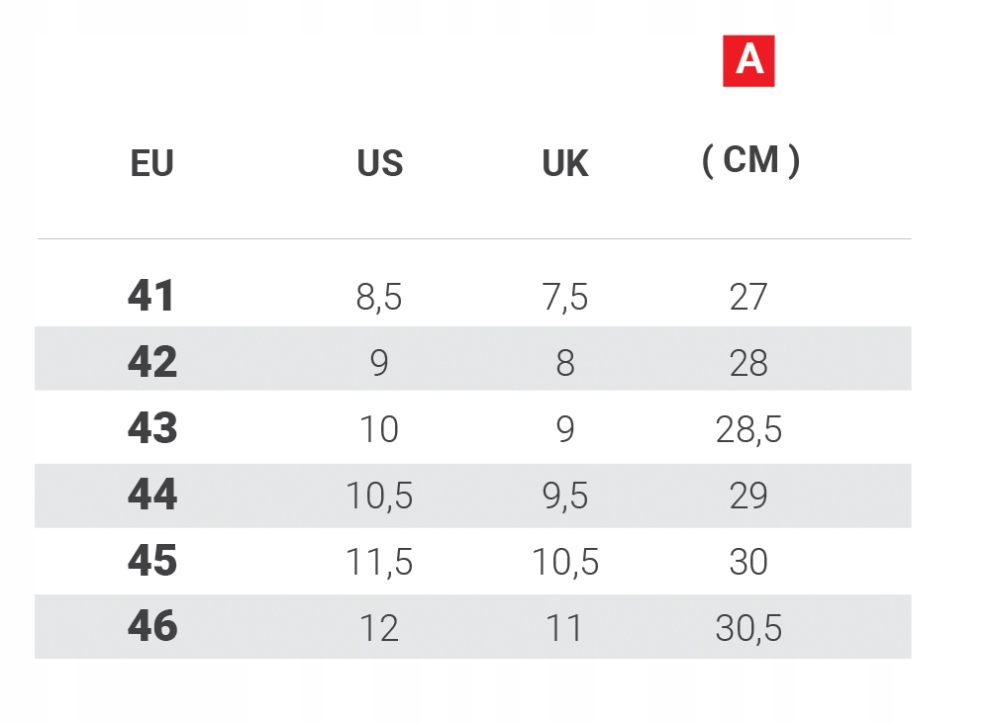Select EU size 44
The height and width of the screenshot is (724, 994).
pyautogui.click(x=152, y=495)
